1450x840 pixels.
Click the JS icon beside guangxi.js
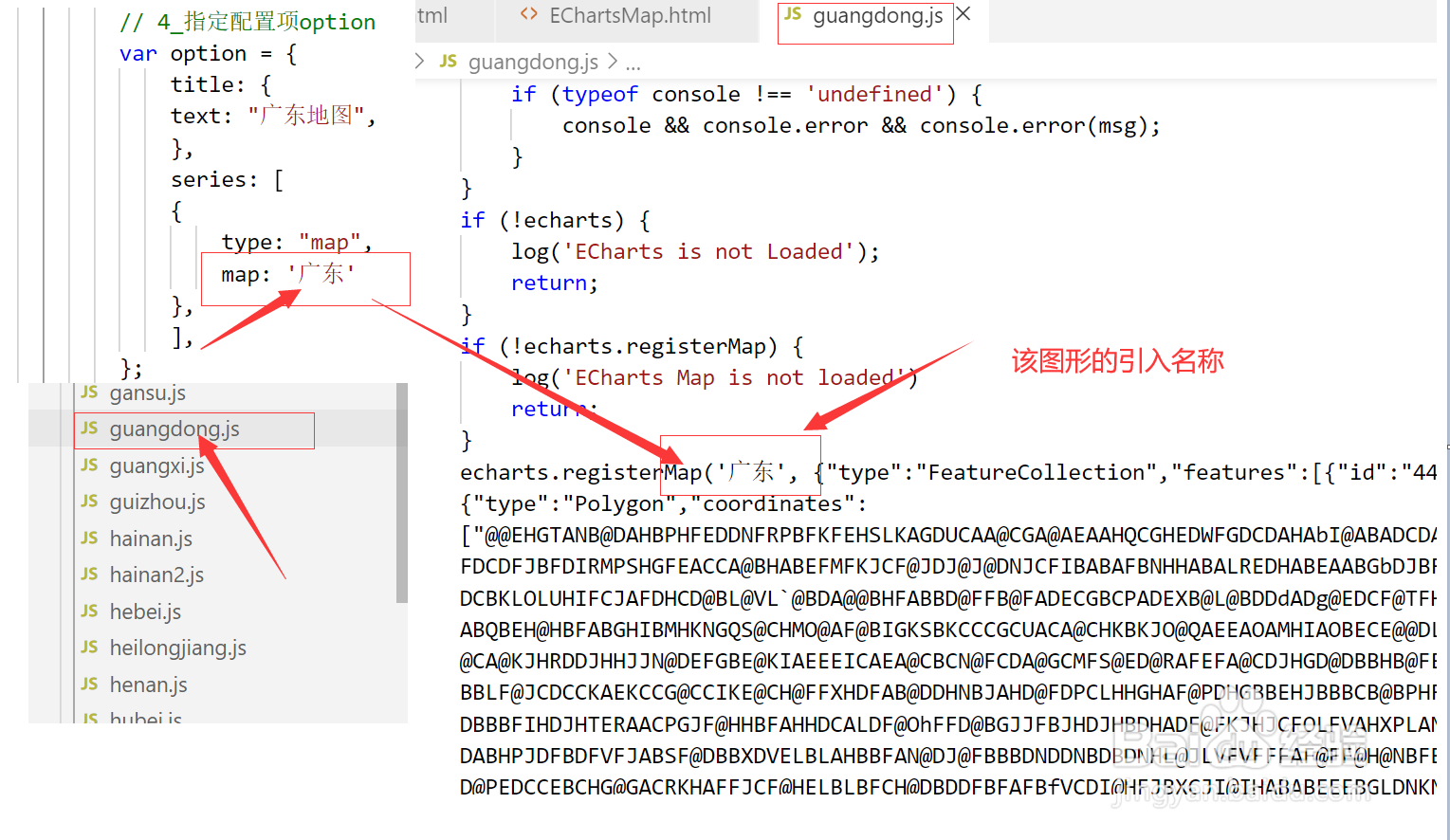(89, 465)
